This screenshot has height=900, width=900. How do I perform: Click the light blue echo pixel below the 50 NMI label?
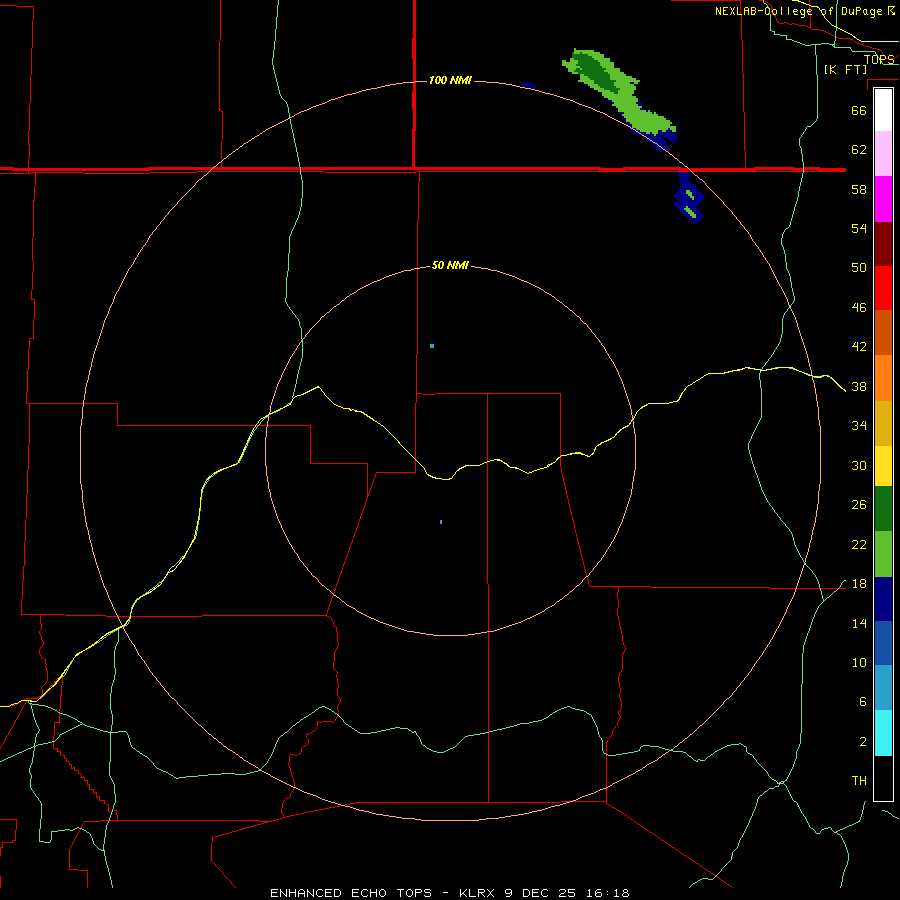click(x=432, y=346)
